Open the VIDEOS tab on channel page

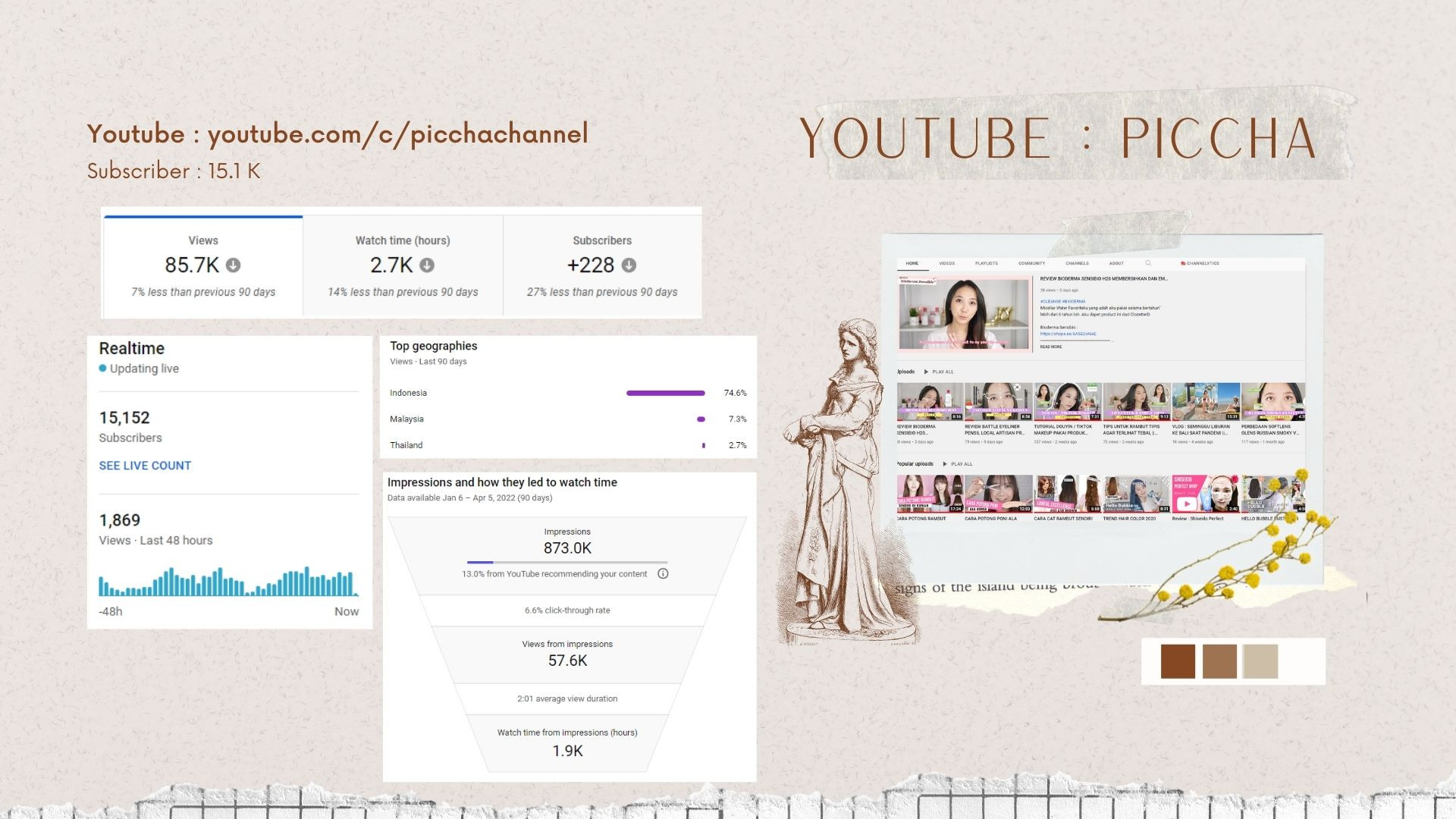click(x=947, y=263)
